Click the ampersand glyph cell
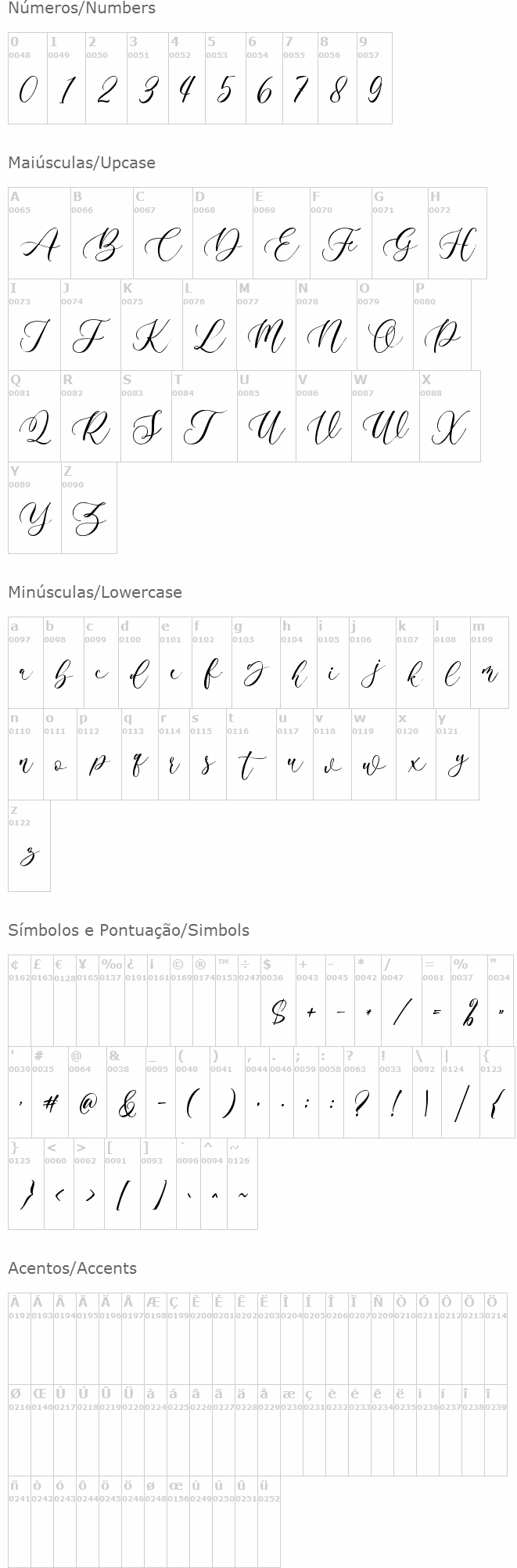Viewport: 517px width, 1568px height. [126, 1092]
